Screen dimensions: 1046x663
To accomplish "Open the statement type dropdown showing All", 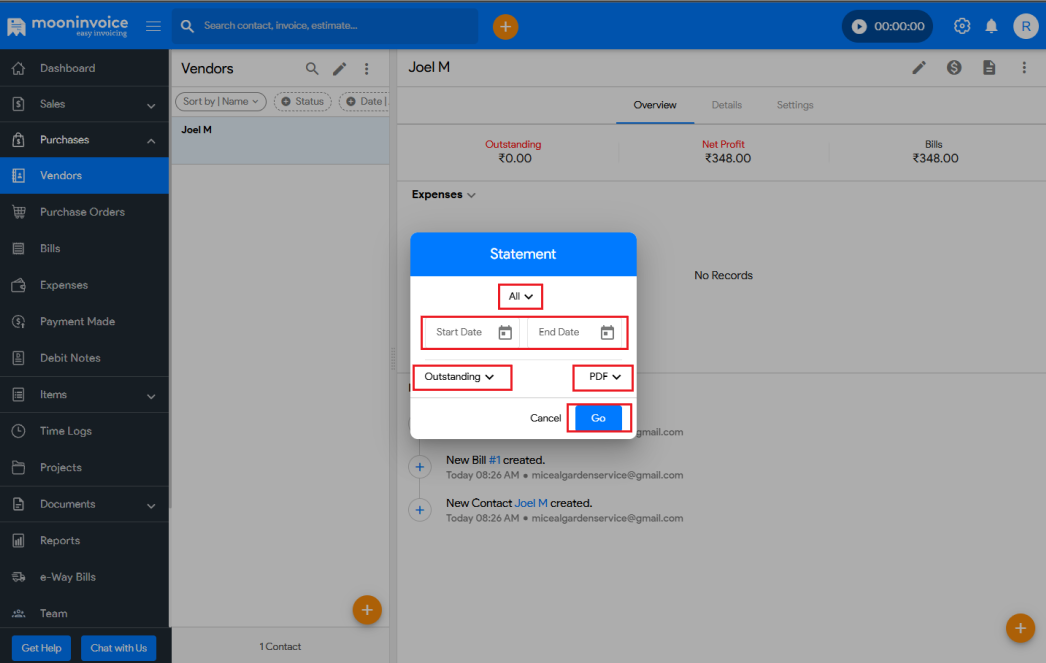I will tap(519, 296).
